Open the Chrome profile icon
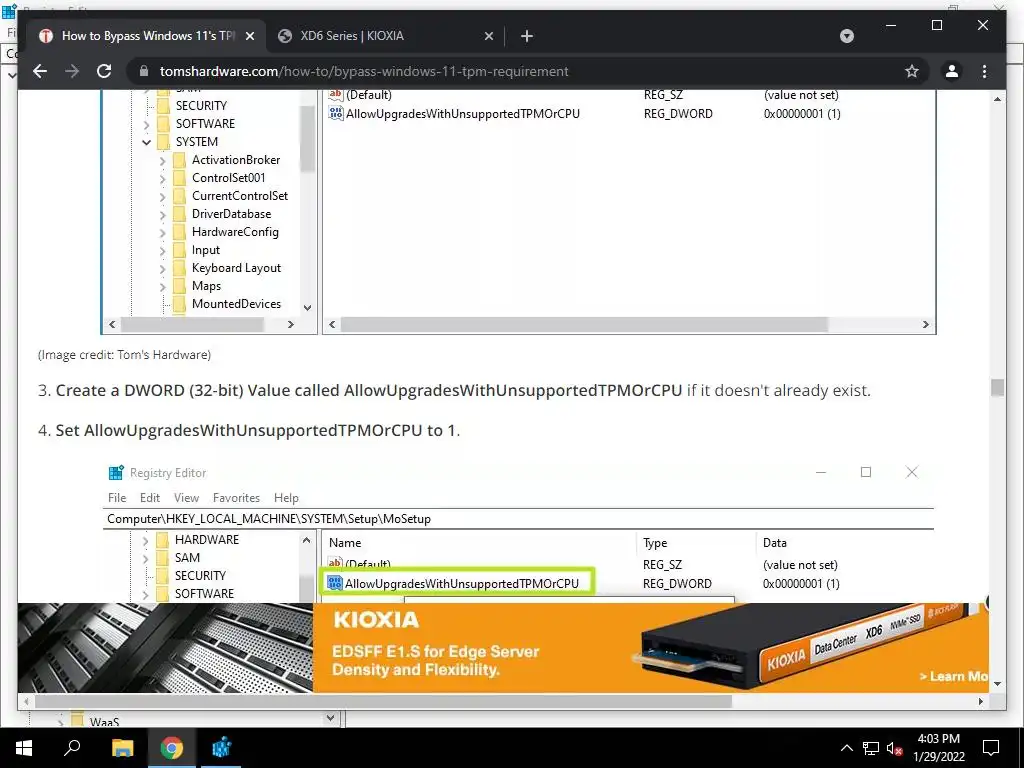This screenshot has width=1024, height=768. (x=952, y=71)
